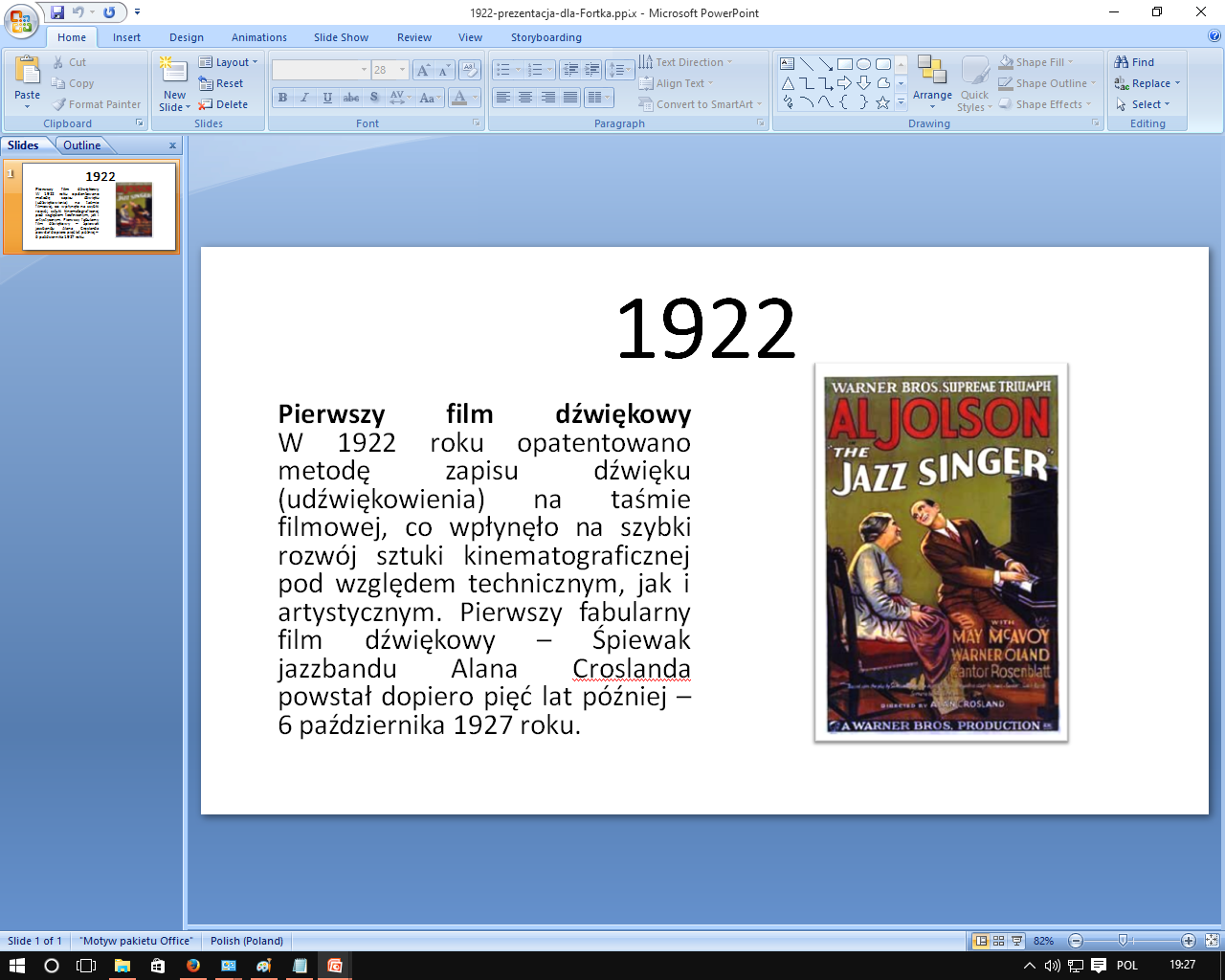Viewport: 1225px width, 980px height.
Task: Toggle center text alignment
Action: coord(525,98)
